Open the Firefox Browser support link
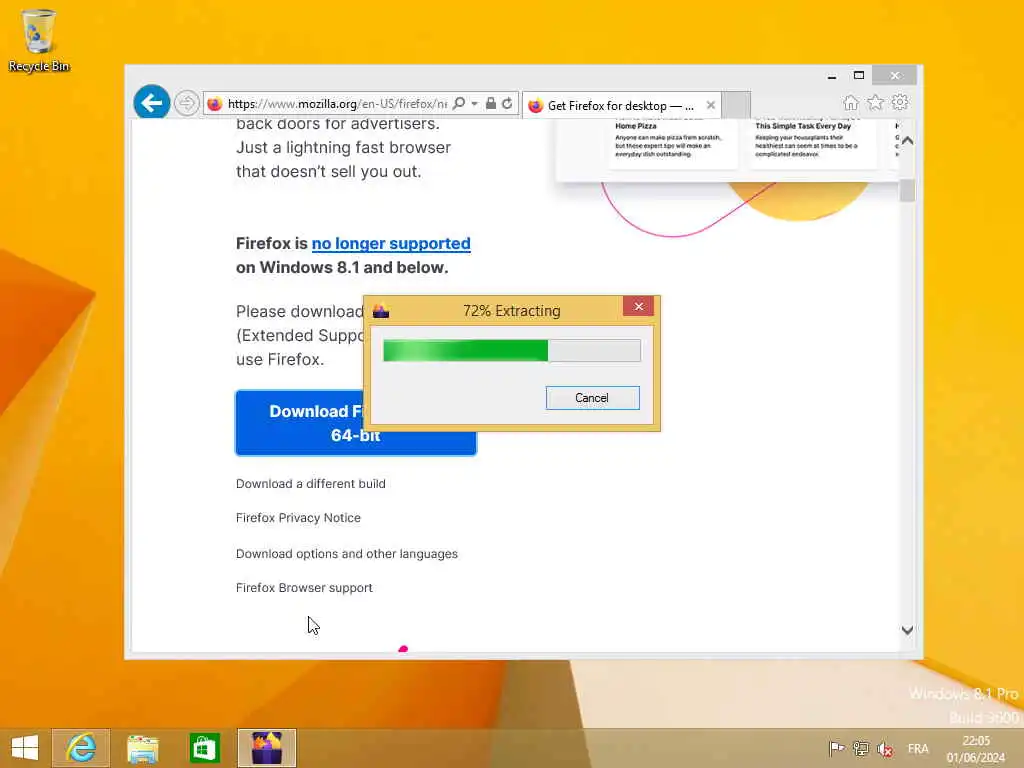 tap(304, 588)
